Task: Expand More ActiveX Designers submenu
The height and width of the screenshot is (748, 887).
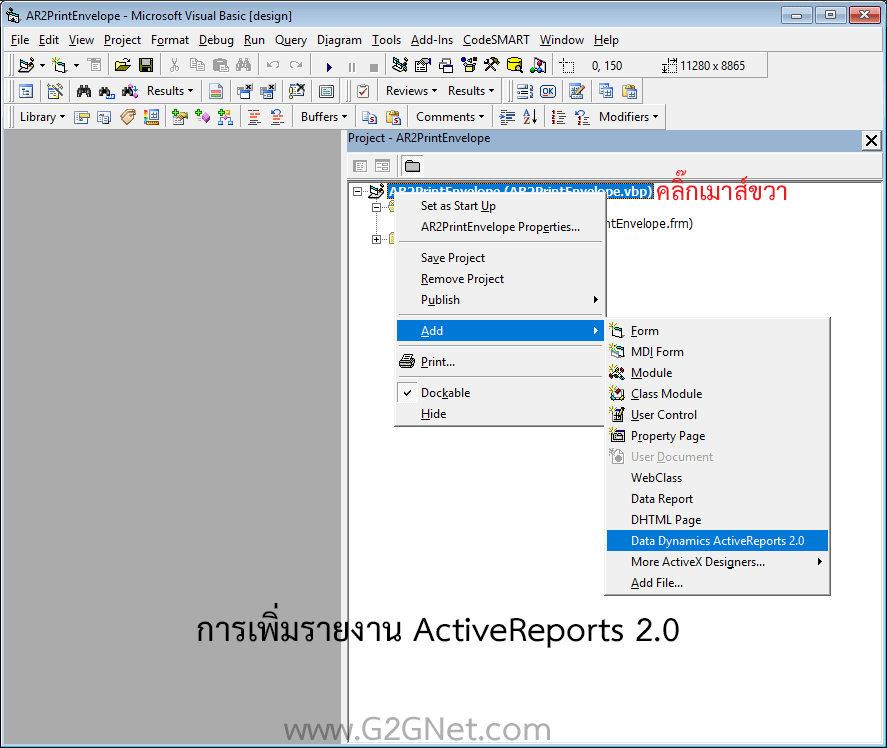Action: [x=717, y=562]
